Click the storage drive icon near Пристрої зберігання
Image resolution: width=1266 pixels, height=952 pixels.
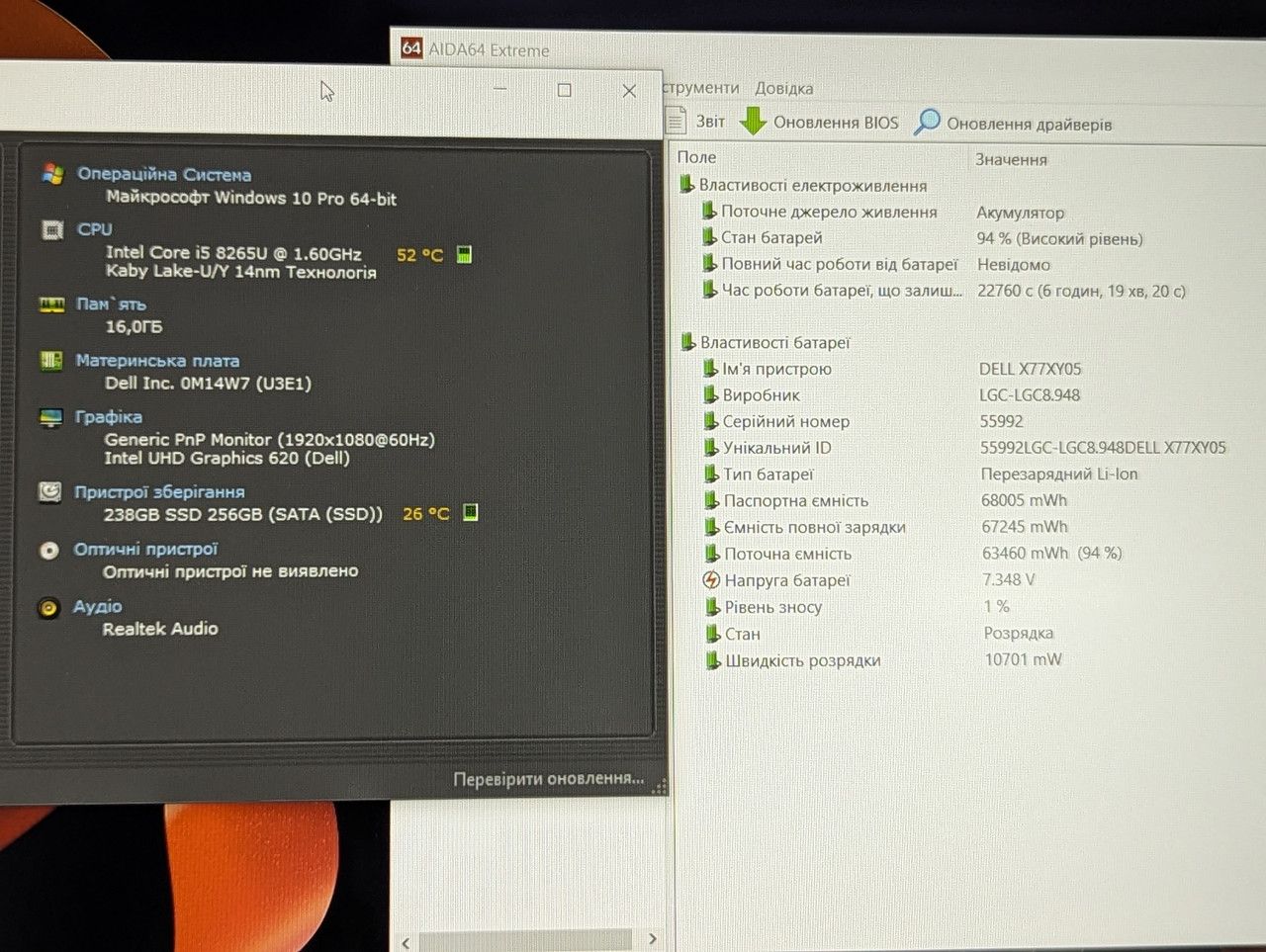[49, 491]
